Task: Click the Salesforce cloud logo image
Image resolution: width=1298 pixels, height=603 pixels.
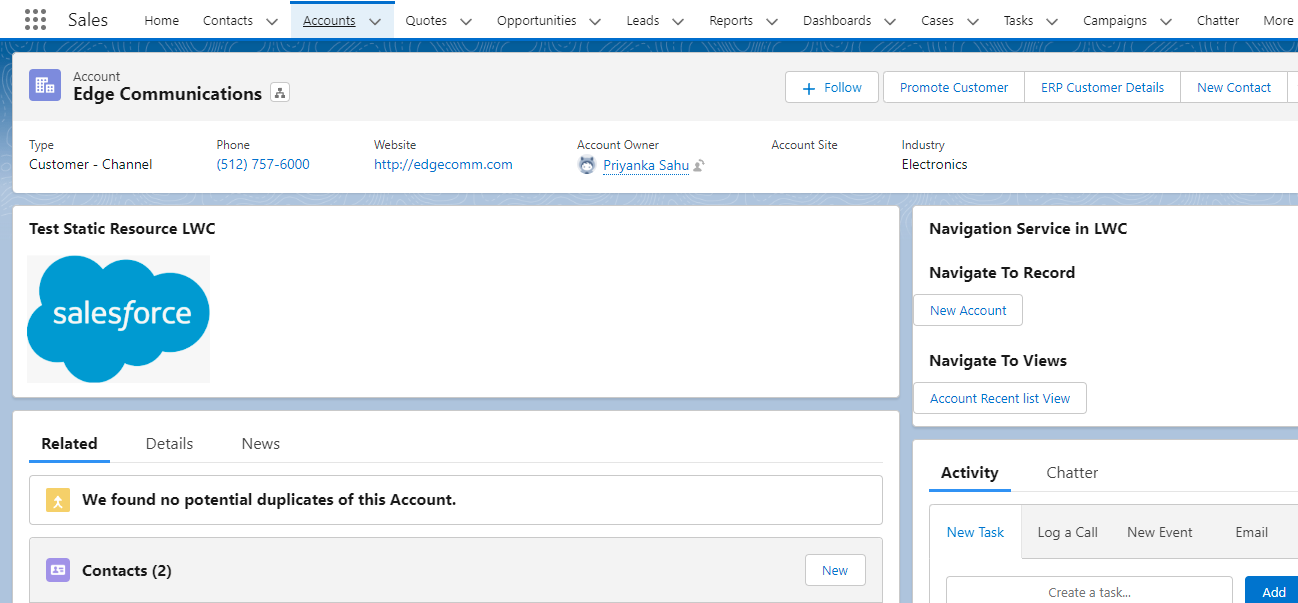Action: 118,319
